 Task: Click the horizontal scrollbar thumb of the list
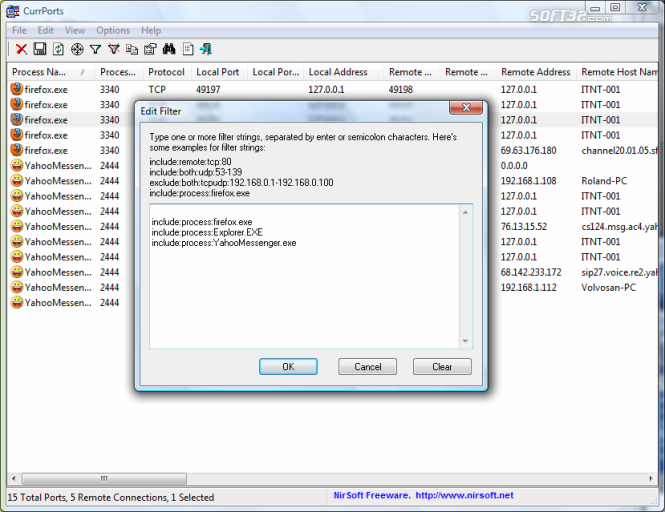tap(104, 478)
